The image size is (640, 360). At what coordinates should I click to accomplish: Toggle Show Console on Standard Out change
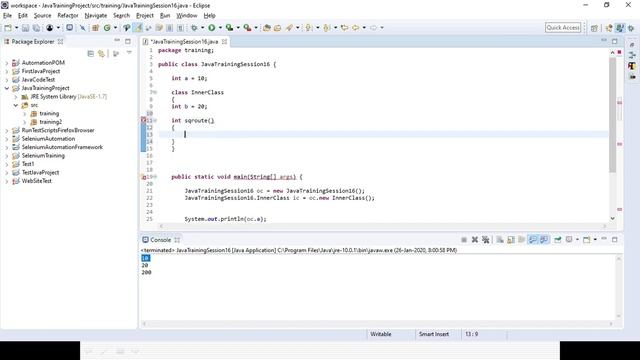tap(533, 240)
